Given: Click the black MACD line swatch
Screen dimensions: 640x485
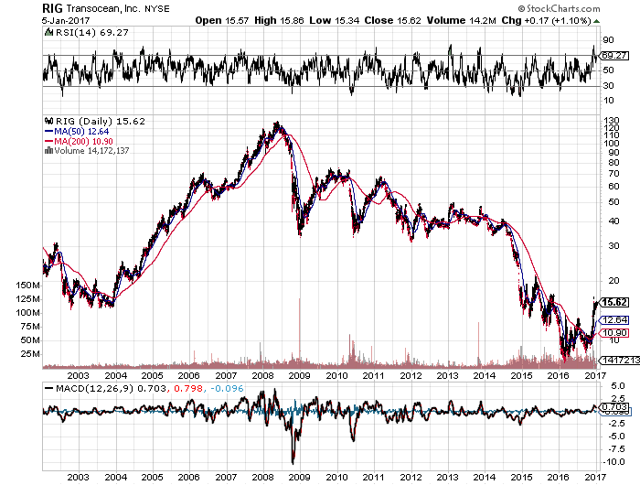Looking at the screenshot, I should tap(49, 388).
